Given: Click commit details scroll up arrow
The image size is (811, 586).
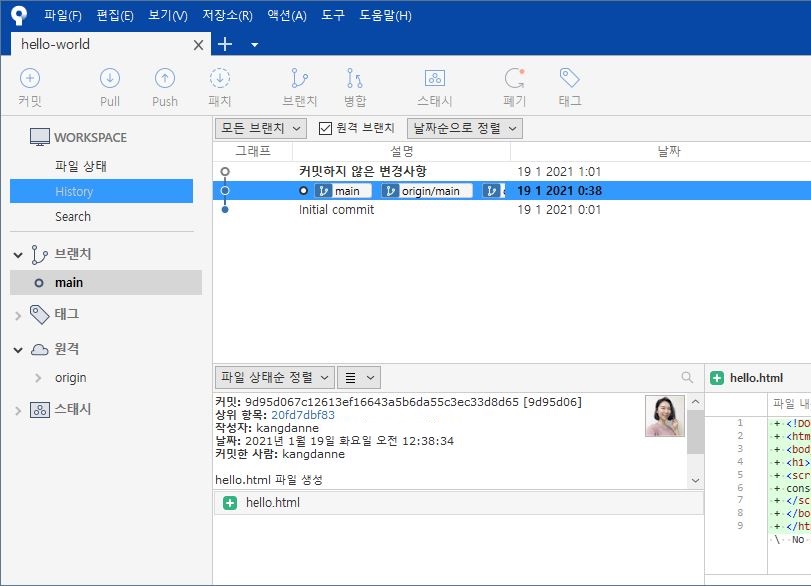Looking at the screenshot, I should coord(696,401).
